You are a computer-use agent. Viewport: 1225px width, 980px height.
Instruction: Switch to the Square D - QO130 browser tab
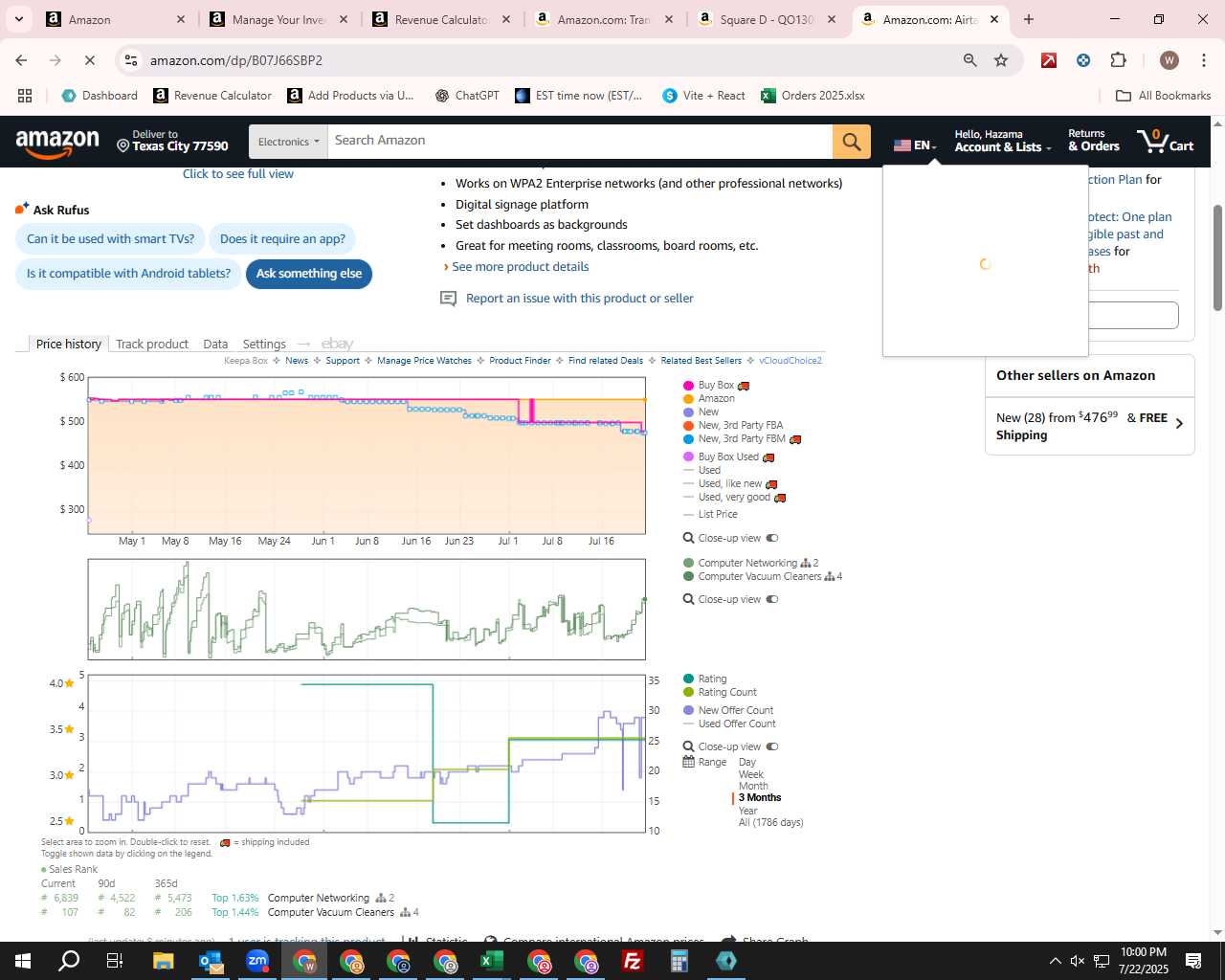coord(768,19)
